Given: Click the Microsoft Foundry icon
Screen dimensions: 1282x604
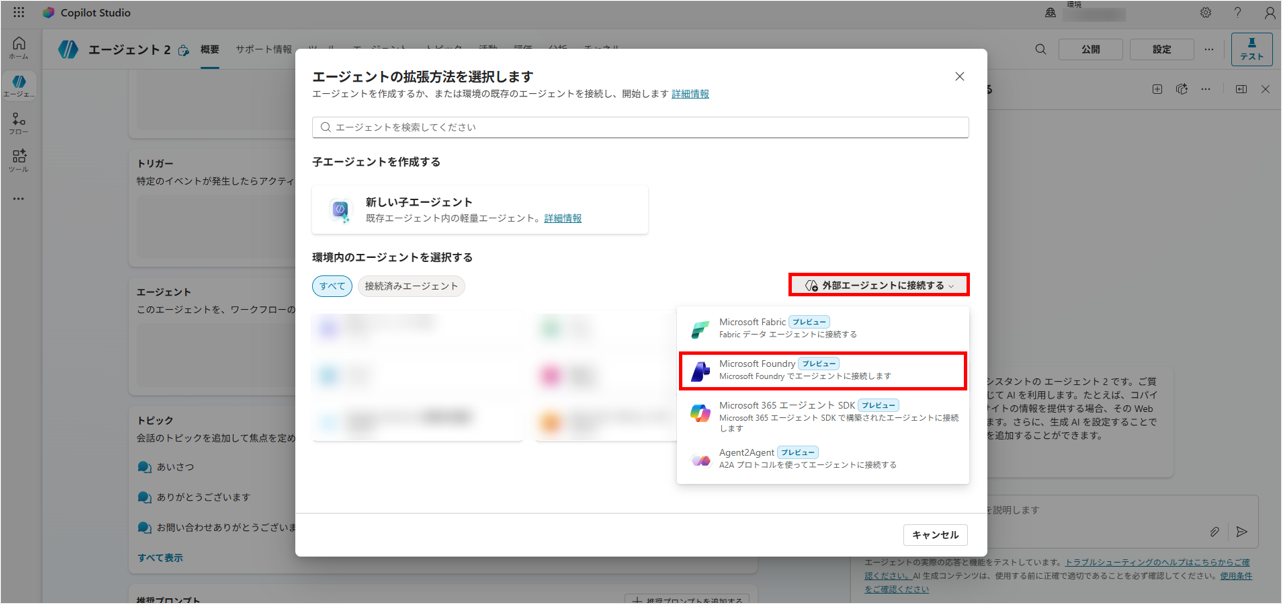Looking at the screenshot, I should coord(700,370).
